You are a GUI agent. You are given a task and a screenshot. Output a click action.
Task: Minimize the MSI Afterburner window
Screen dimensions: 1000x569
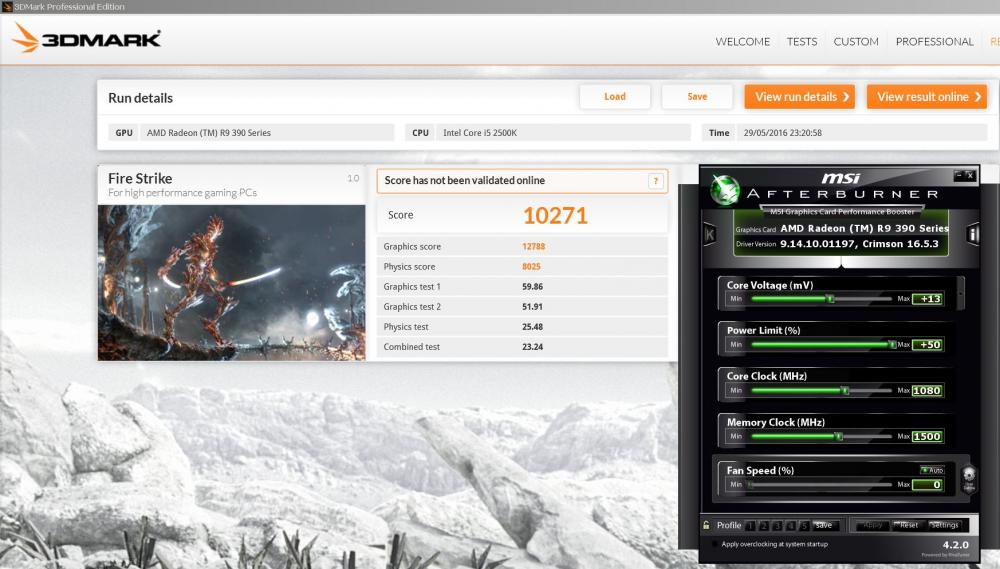click(959, 175)
